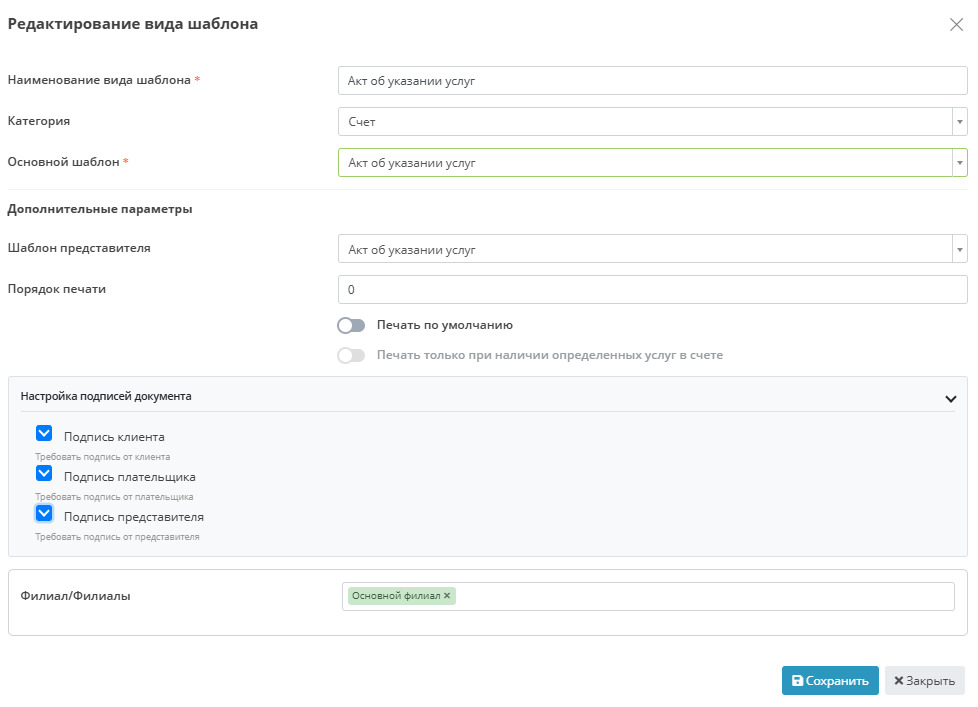Click the 'Настройка подписей документа' header
Image resolution: width=978 pixels, height=707 pixels.
tap(106, 396)
